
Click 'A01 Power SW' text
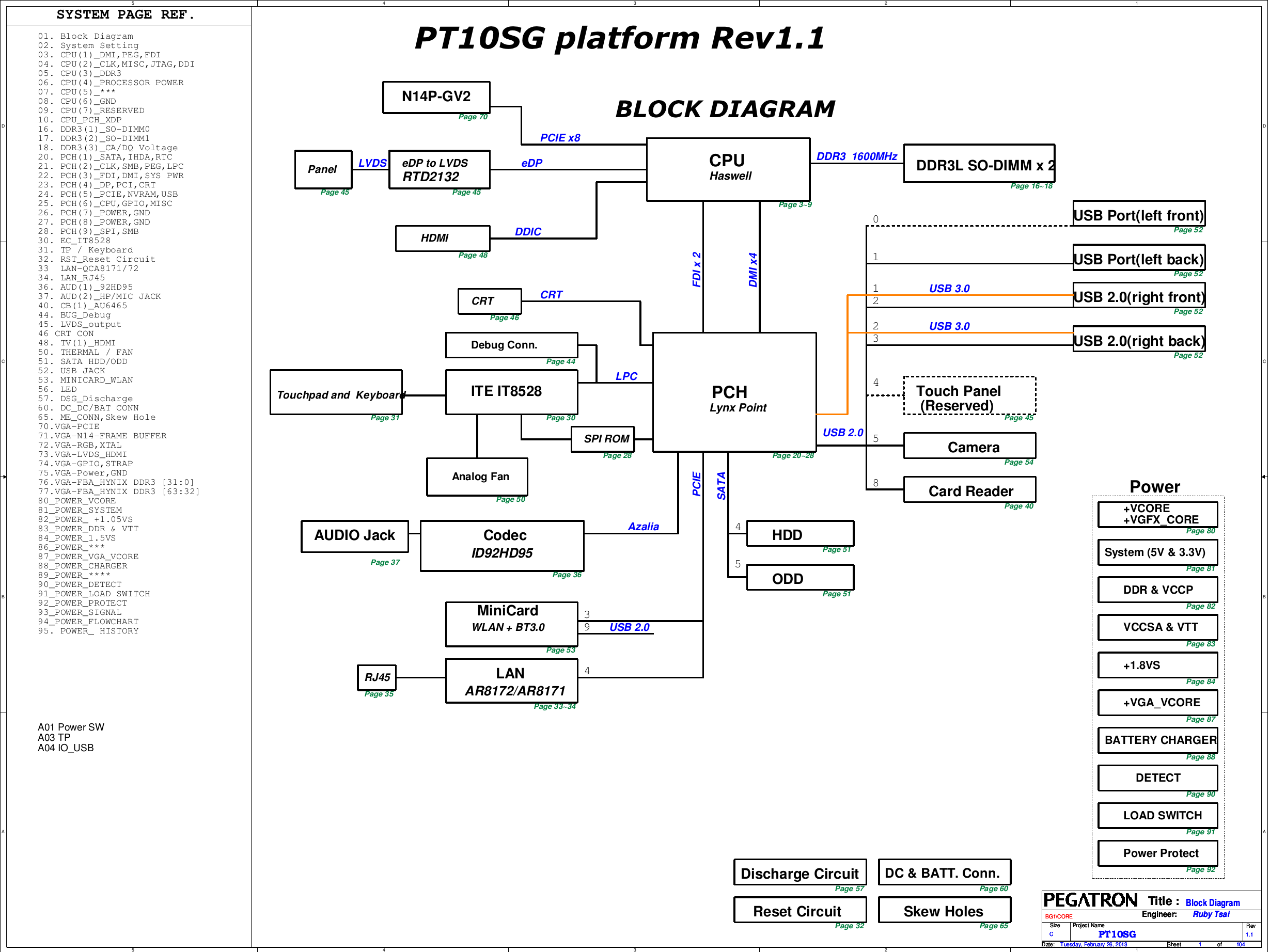[x=71, y=727]
